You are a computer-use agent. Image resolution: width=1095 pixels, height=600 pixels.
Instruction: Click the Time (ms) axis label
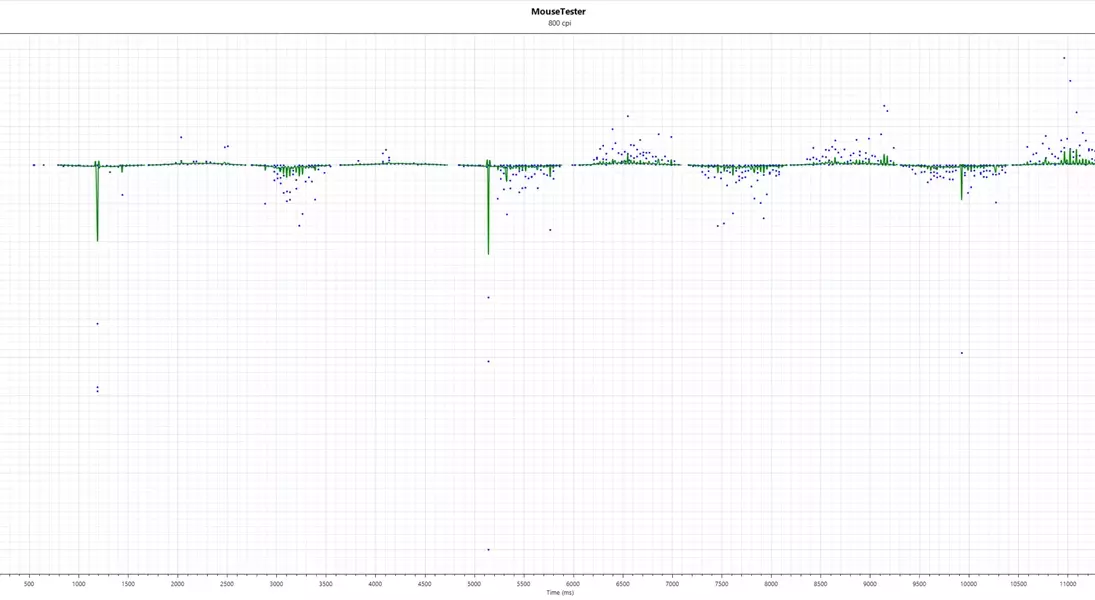pyautogui.click(x=560, y=593)
